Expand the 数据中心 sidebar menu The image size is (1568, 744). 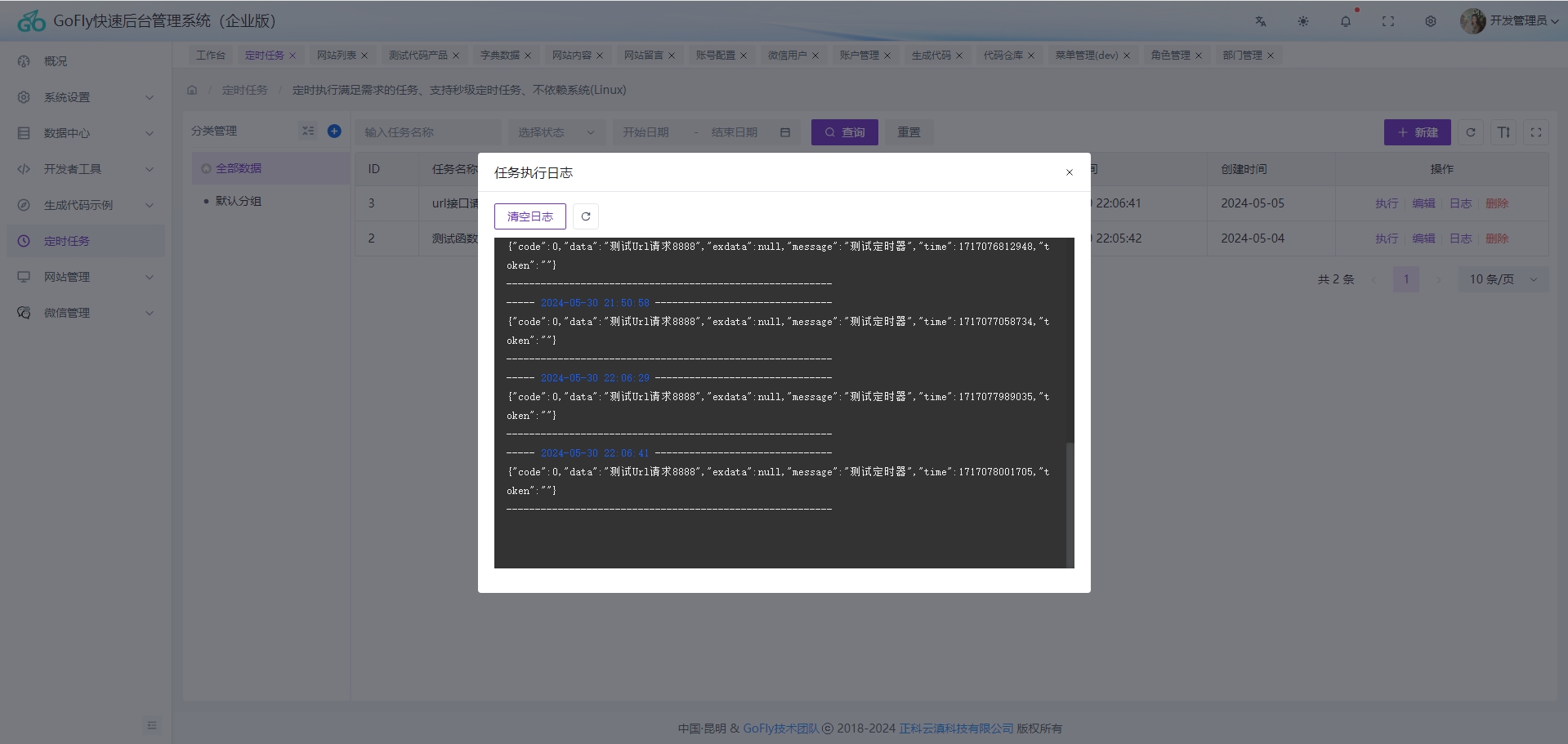[86, 133]
